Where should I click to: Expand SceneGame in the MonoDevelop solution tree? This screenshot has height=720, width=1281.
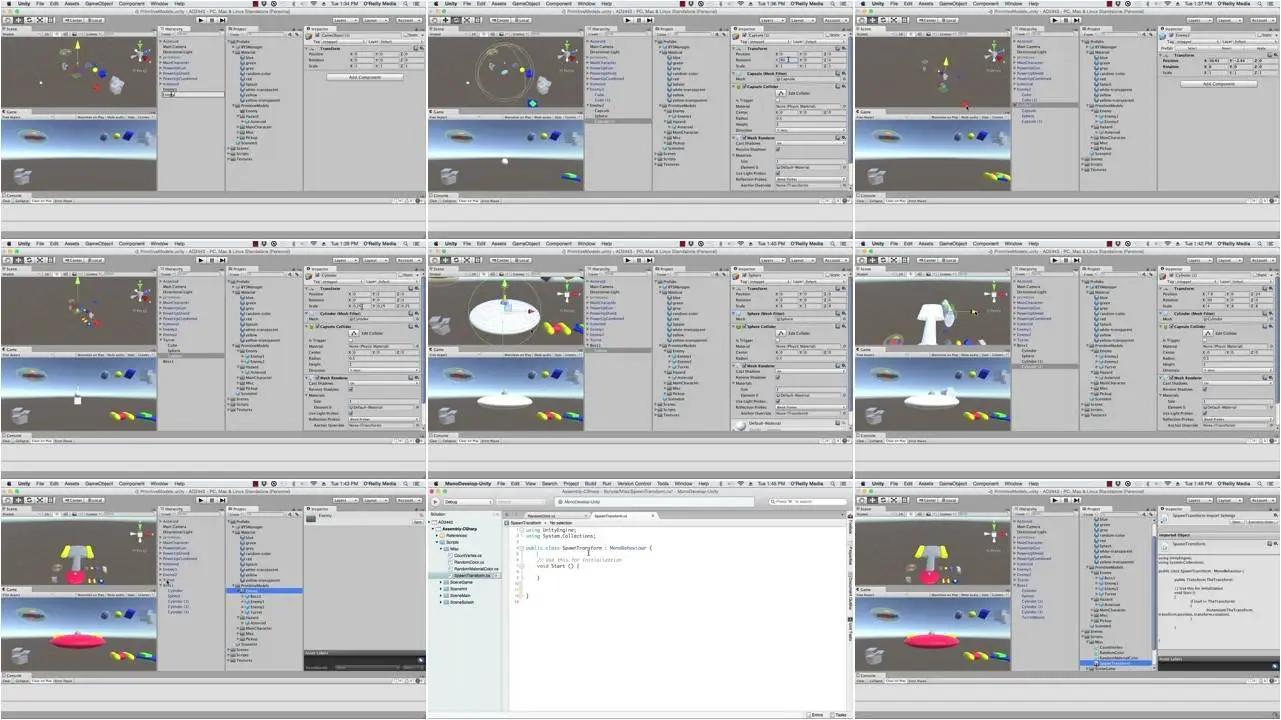coord(441,582)
